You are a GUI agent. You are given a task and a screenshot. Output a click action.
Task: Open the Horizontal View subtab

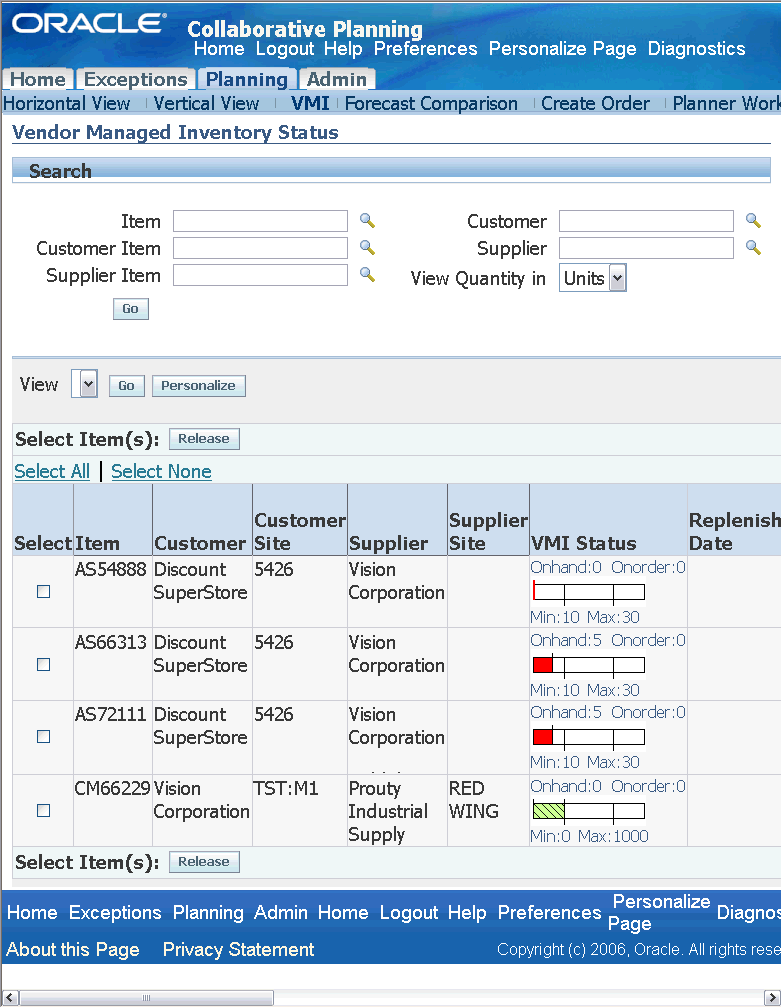(67, 104)
